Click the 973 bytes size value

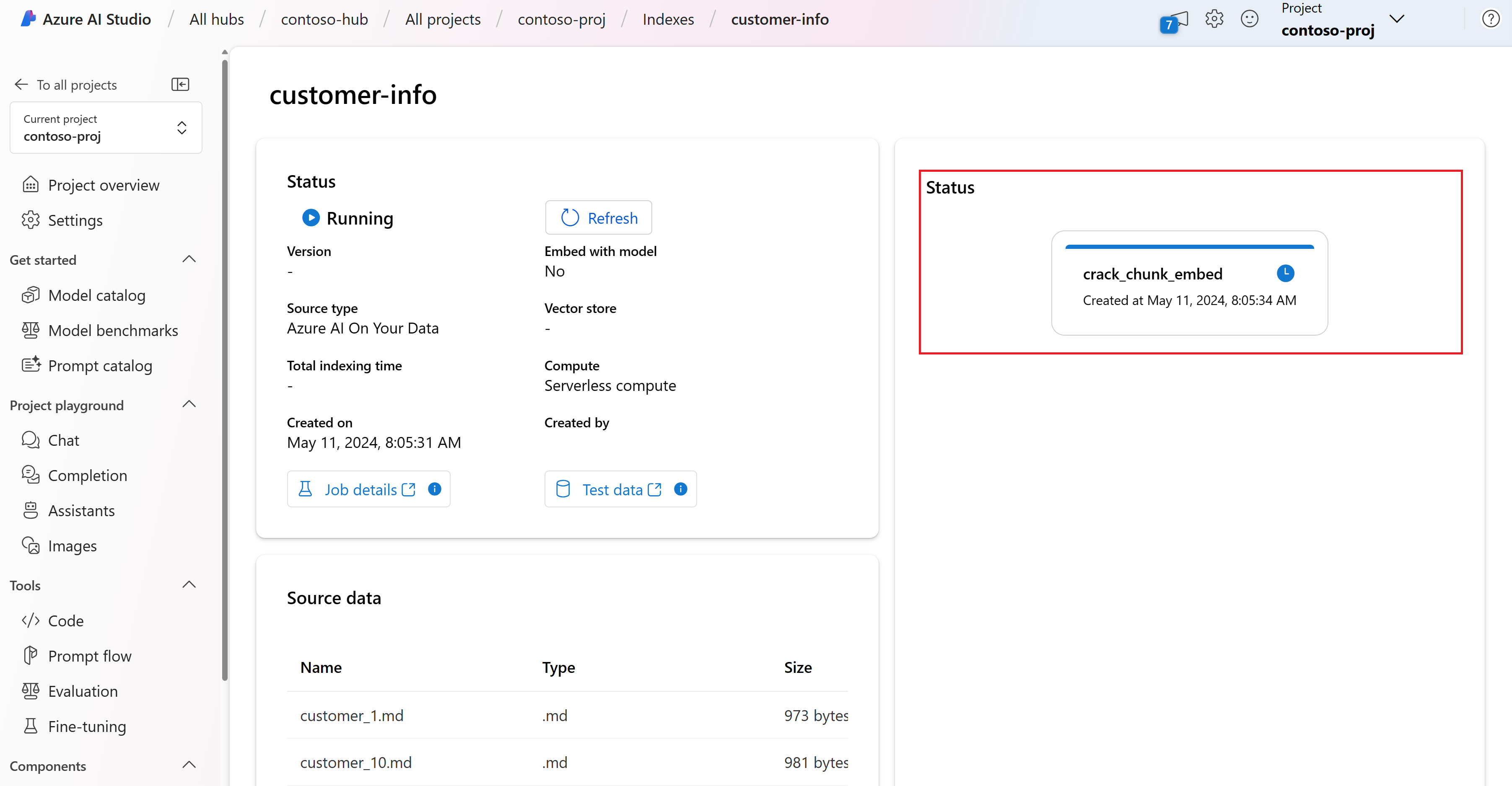(816, 715)
